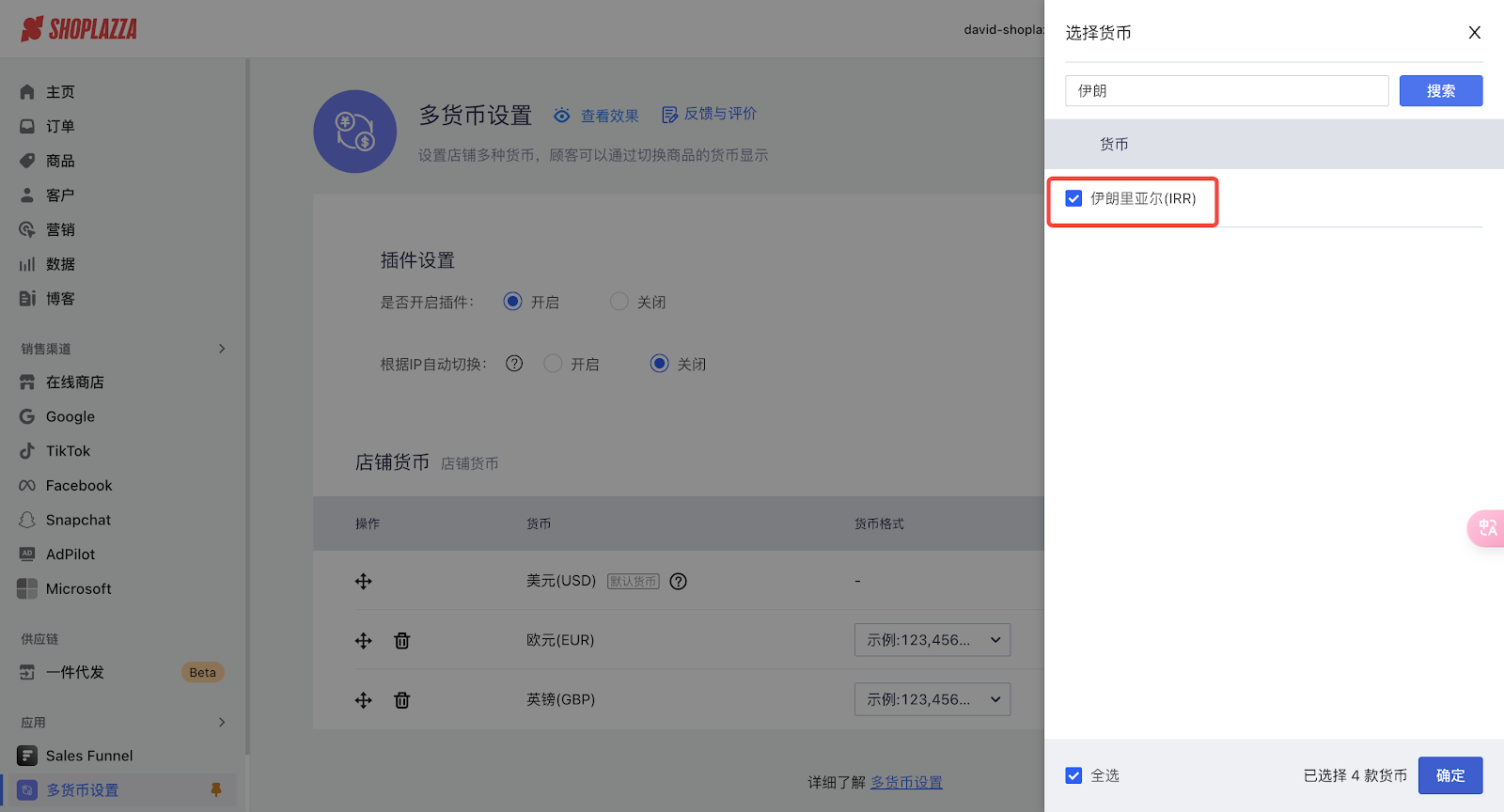1504x812 pixels.
Task: Click the delete trash icon for 英镑(GBP)
Action: coord(401,700)
